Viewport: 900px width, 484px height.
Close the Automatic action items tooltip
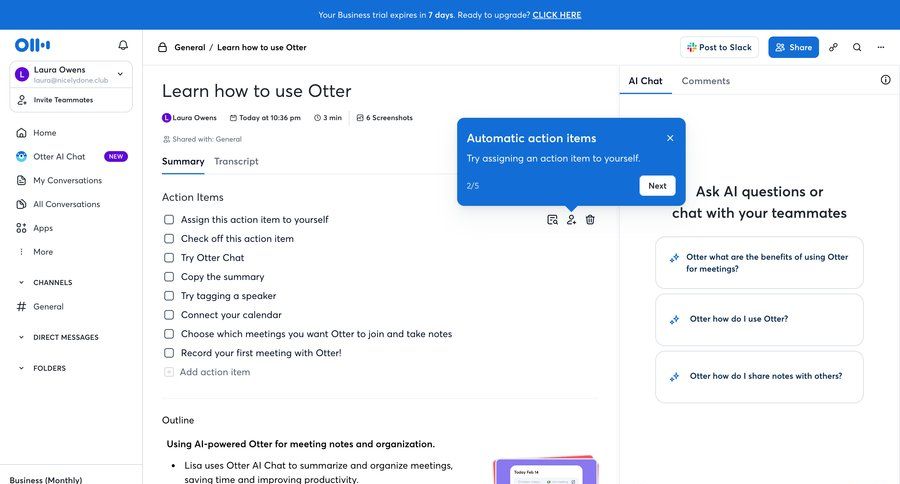click(670, 138)
